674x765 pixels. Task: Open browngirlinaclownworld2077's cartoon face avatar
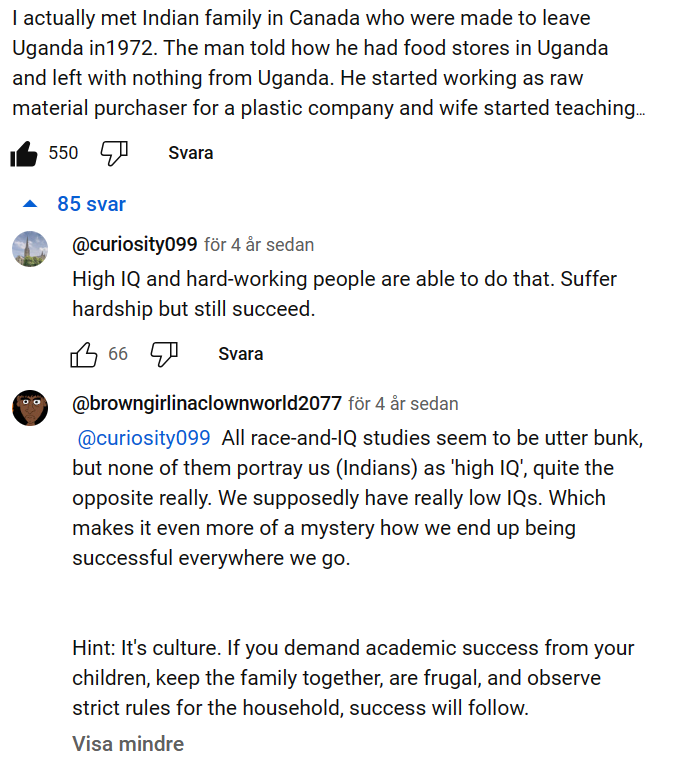30,408
